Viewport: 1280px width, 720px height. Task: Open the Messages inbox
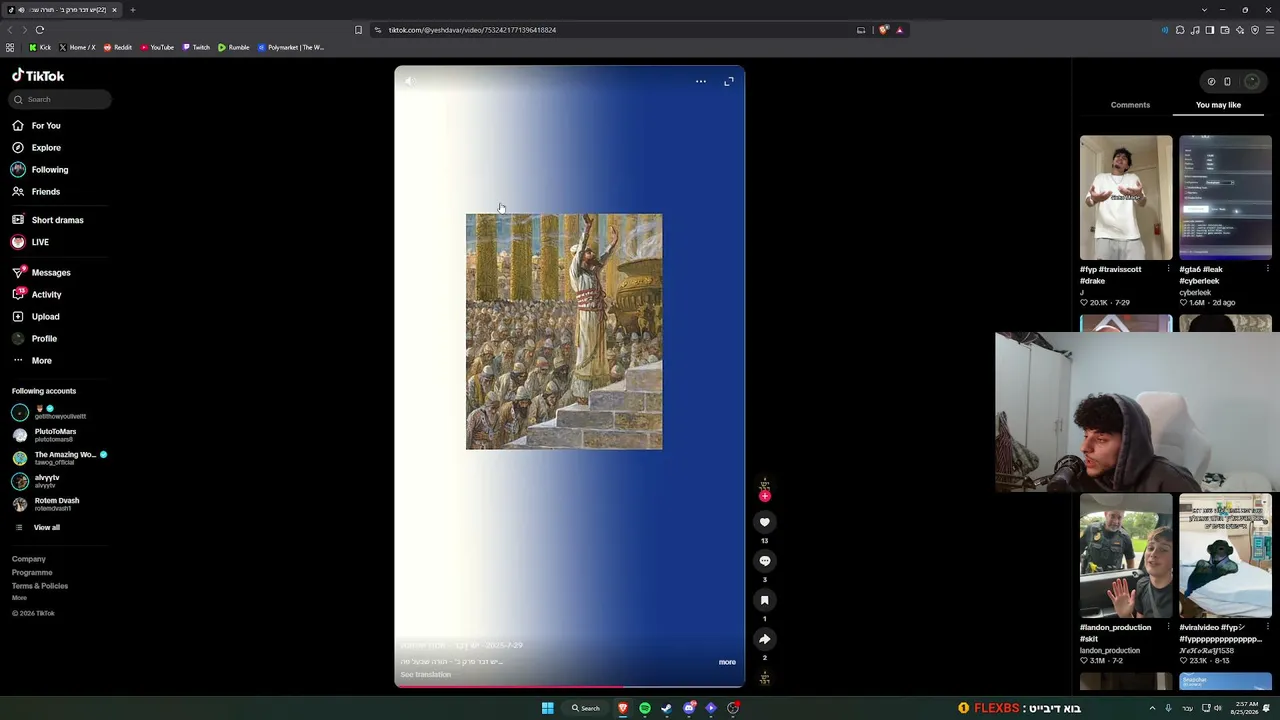point(41,273)
